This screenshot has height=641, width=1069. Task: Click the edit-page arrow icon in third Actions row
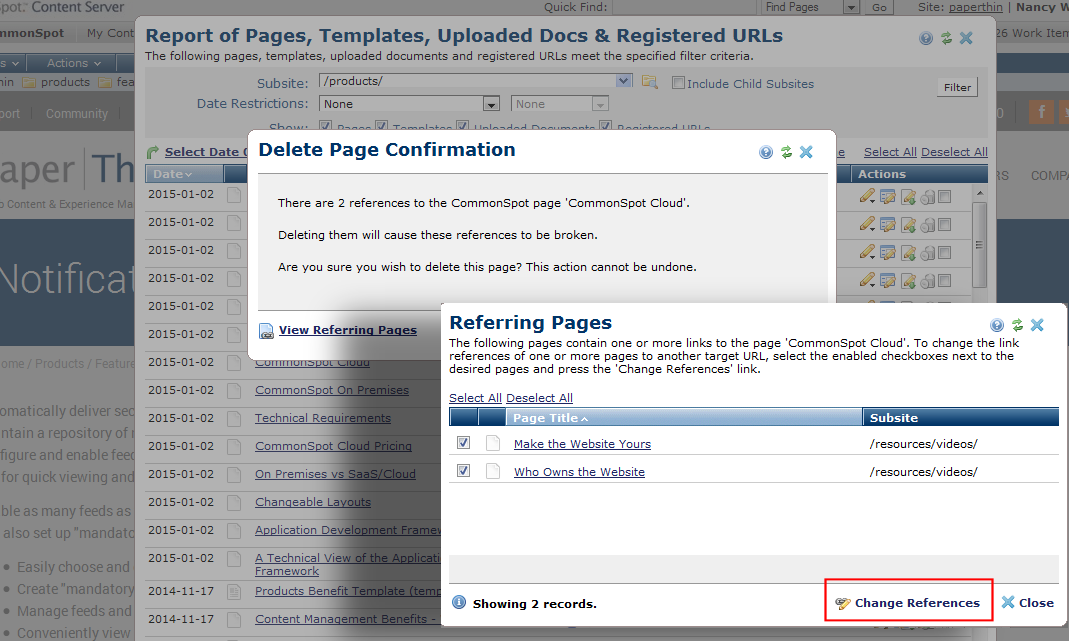908,253
